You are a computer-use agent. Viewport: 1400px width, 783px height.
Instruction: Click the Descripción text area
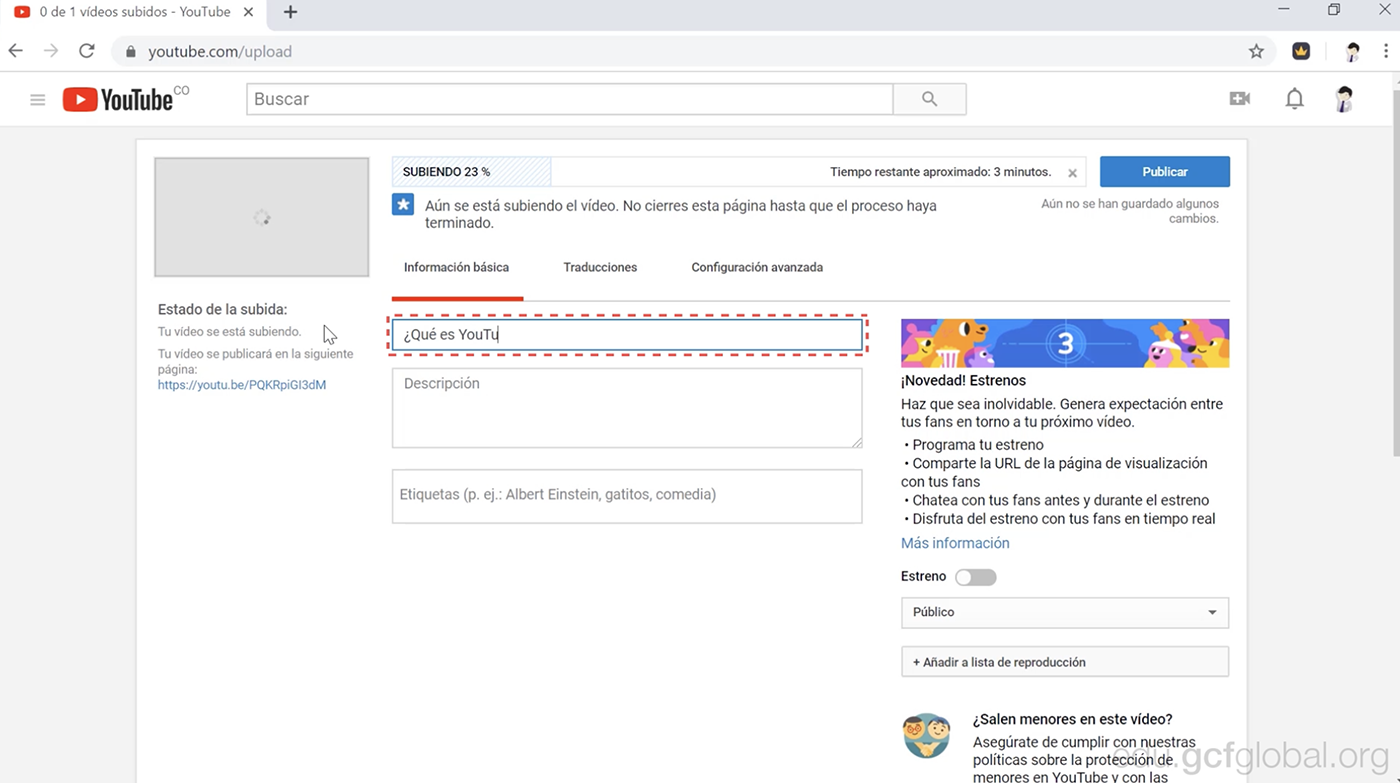[x=627, y=408]
